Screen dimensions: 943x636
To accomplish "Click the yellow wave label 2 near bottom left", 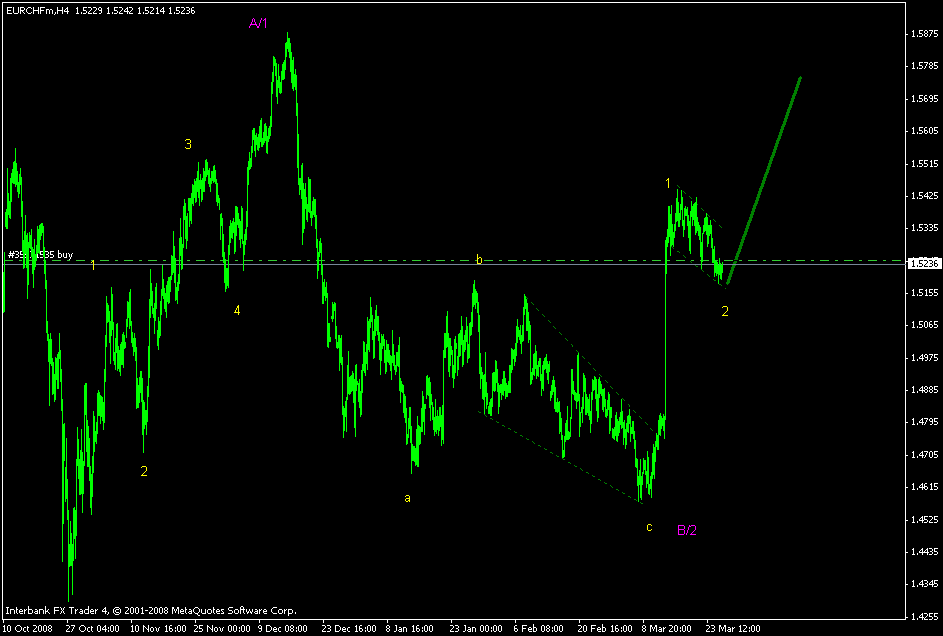I will tap(145, 470).
